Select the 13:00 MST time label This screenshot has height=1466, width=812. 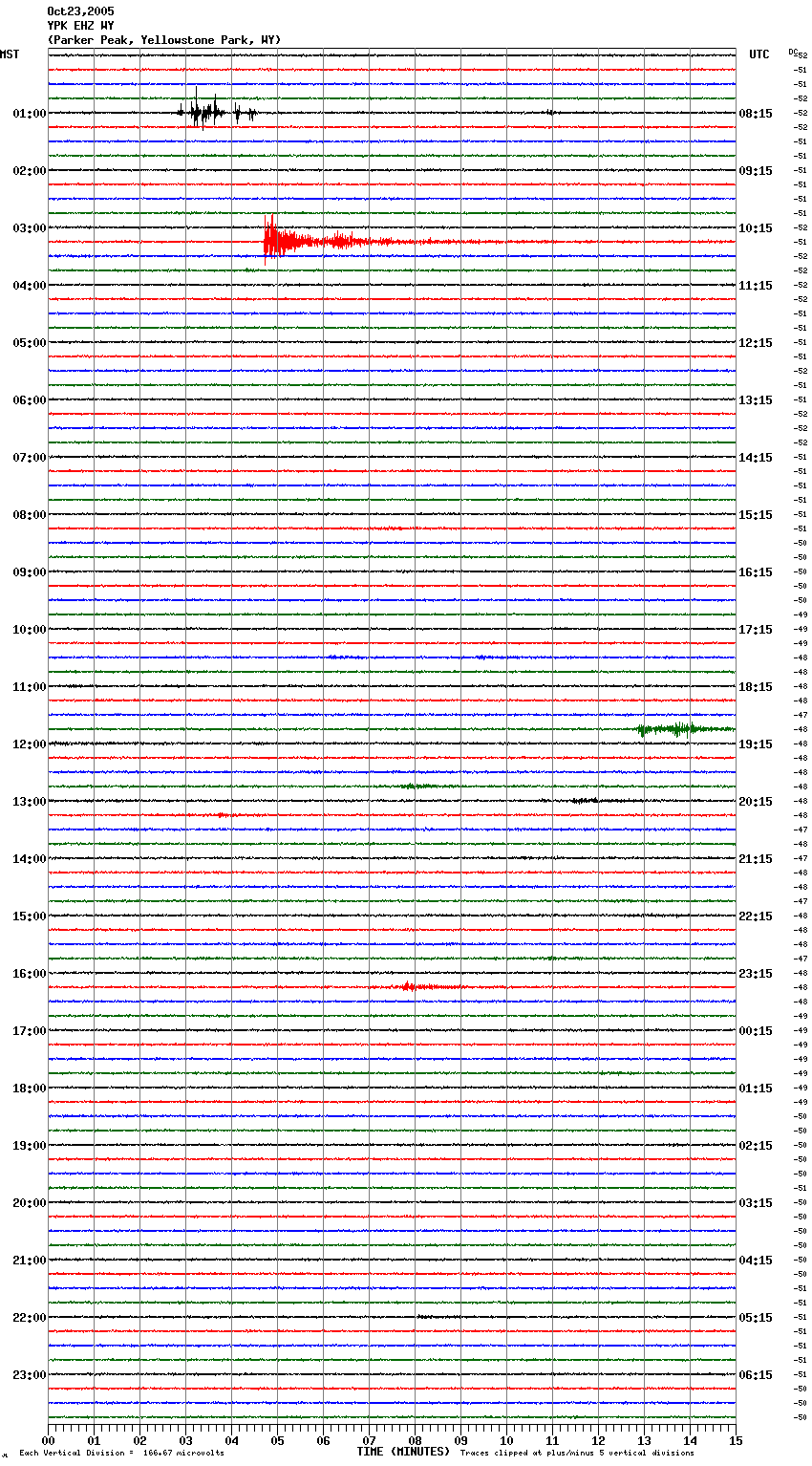tap(30, 802)
